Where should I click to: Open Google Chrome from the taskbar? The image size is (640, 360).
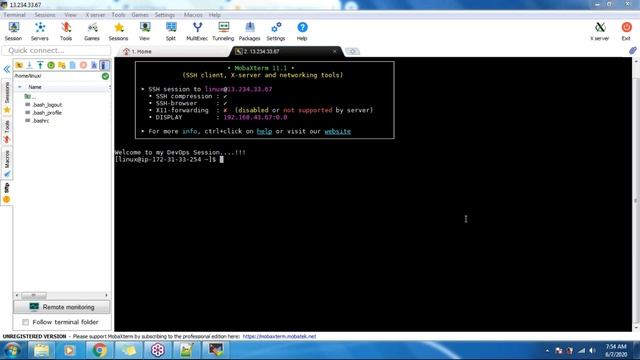(99, 350)
